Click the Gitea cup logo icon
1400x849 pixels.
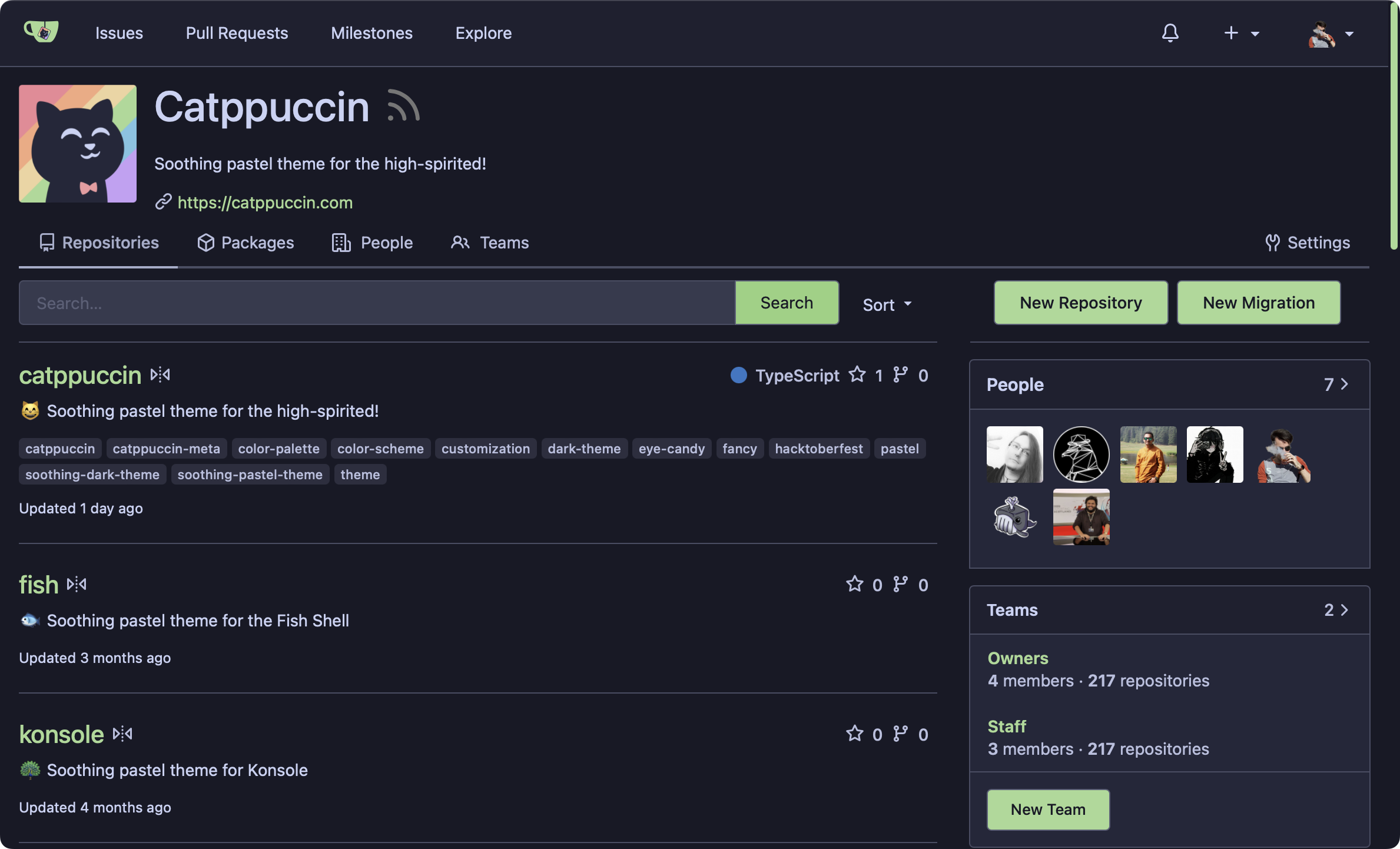pos(41,32)
